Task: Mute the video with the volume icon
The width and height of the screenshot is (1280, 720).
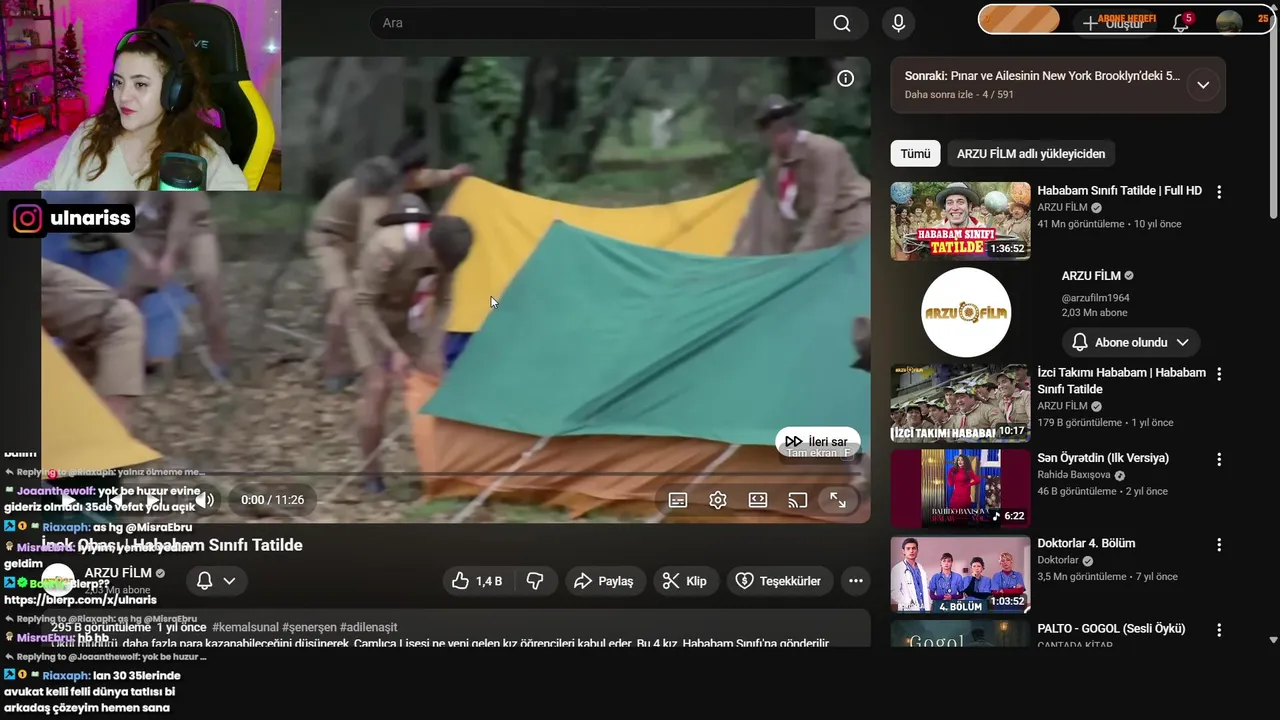Action: (x=204, y=500)
